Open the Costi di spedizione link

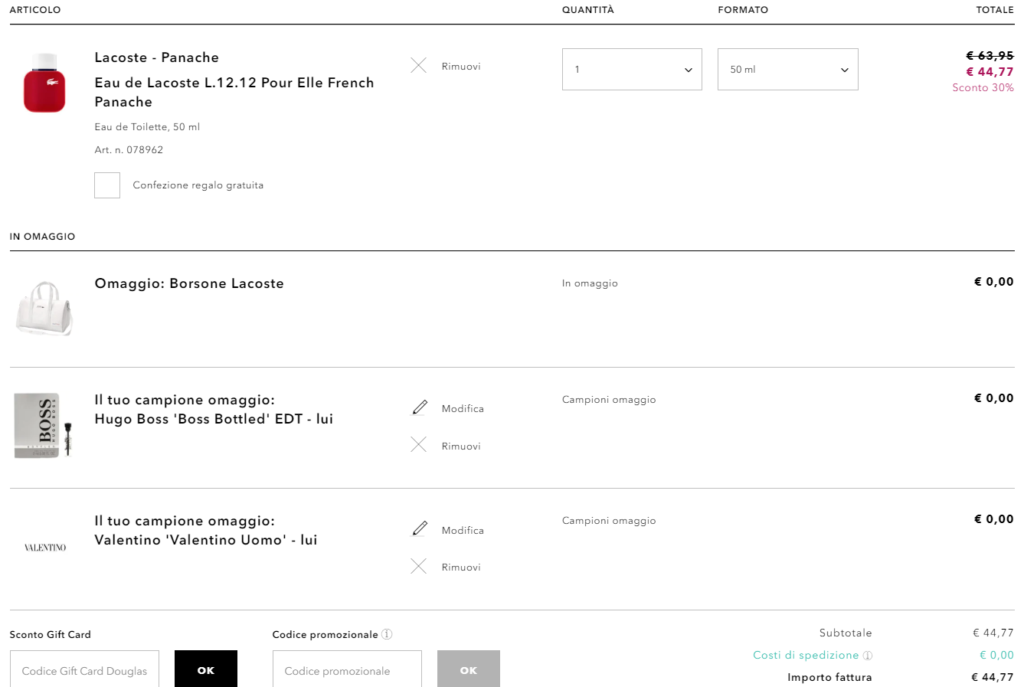tap(805, 655)
